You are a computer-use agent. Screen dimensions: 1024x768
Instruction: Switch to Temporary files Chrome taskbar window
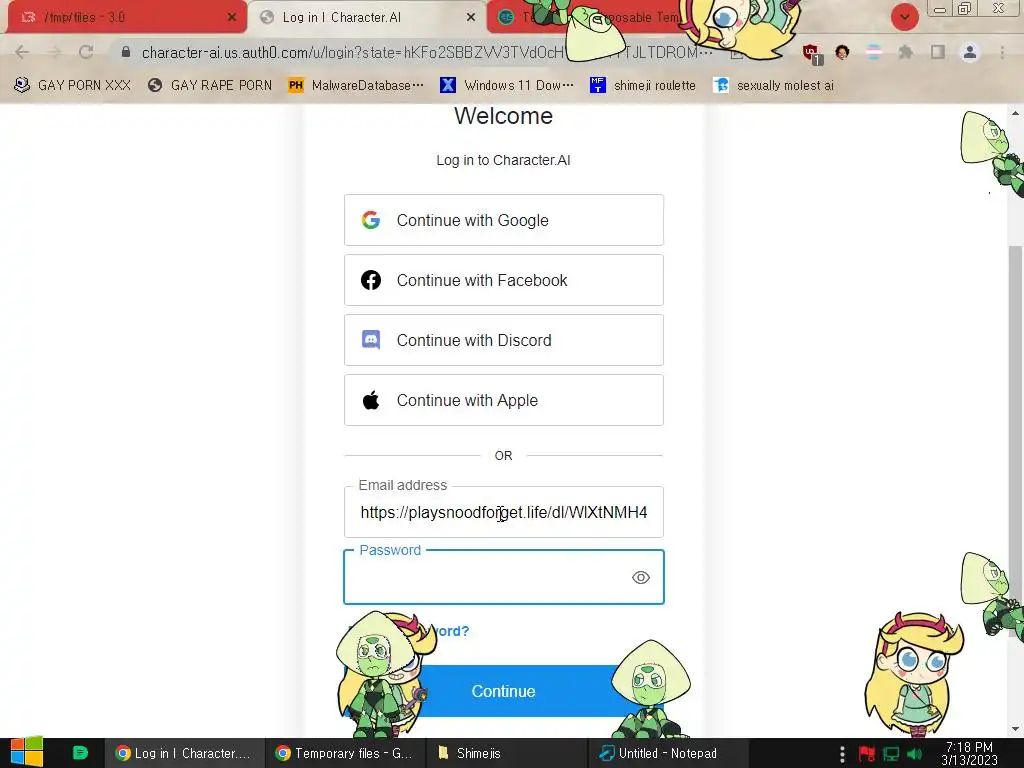345,753
